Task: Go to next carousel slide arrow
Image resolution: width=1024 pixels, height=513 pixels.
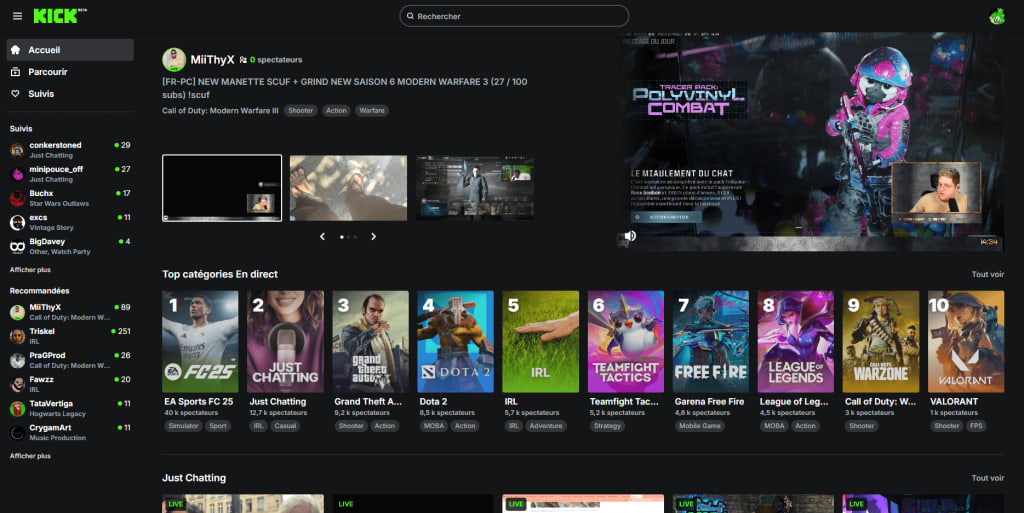Action: (x=374, y=236)
